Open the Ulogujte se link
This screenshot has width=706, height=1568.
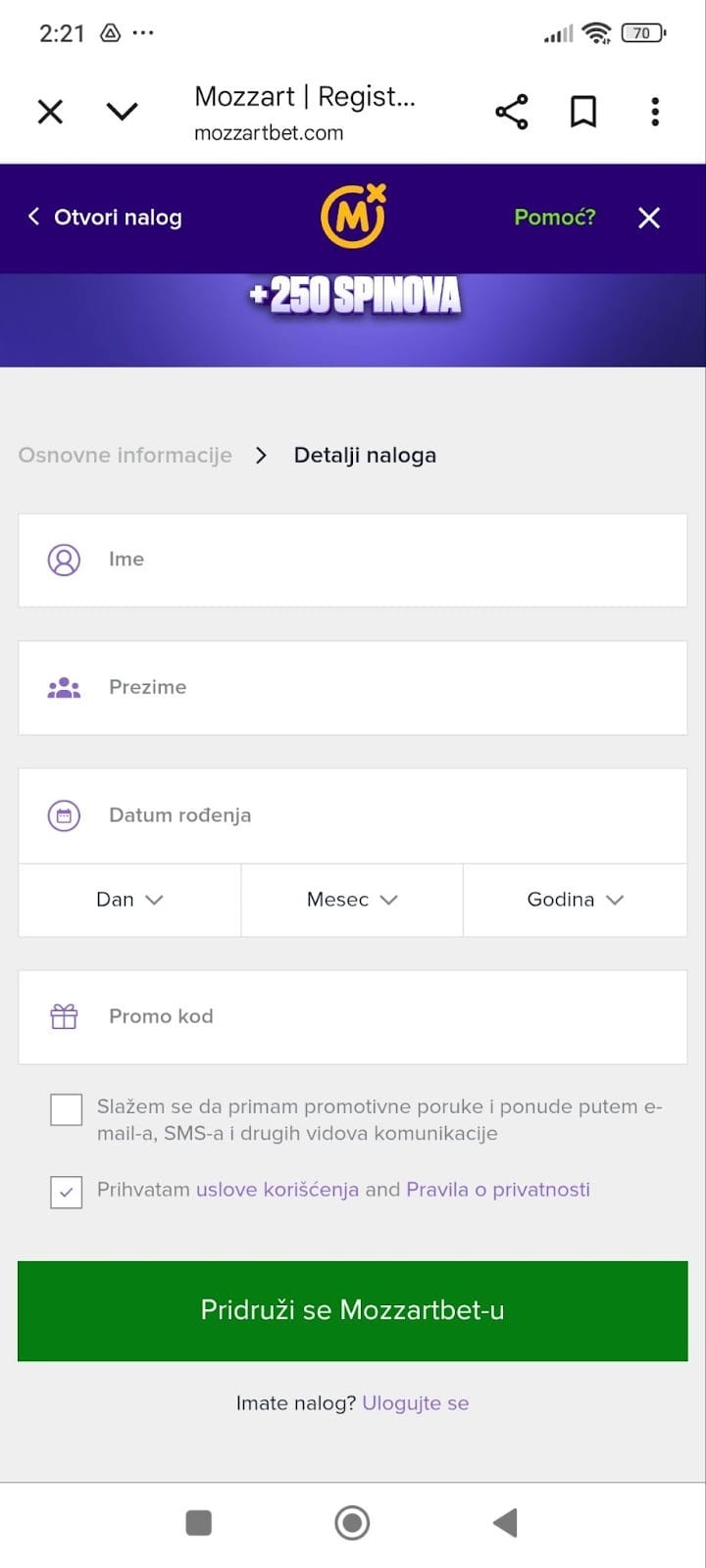[416, 1403]
